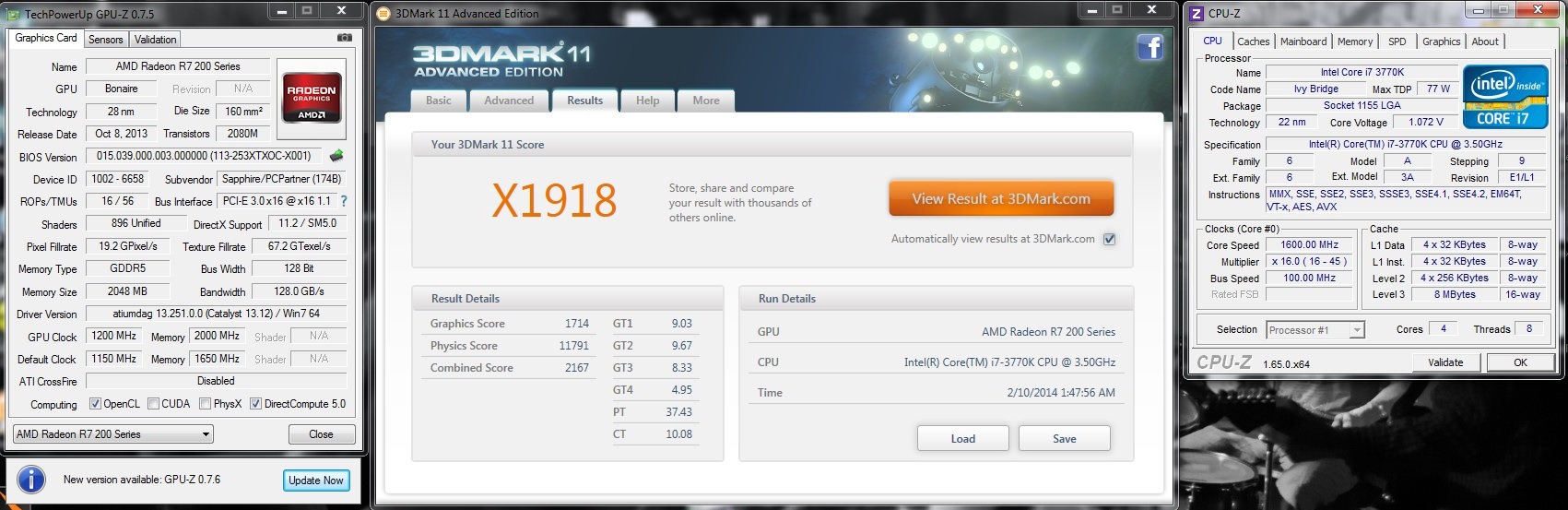The width and height of the screenshot is (1568, 510).
Task: Click the BIOS save chip icon
Action: tap(336, 156)
